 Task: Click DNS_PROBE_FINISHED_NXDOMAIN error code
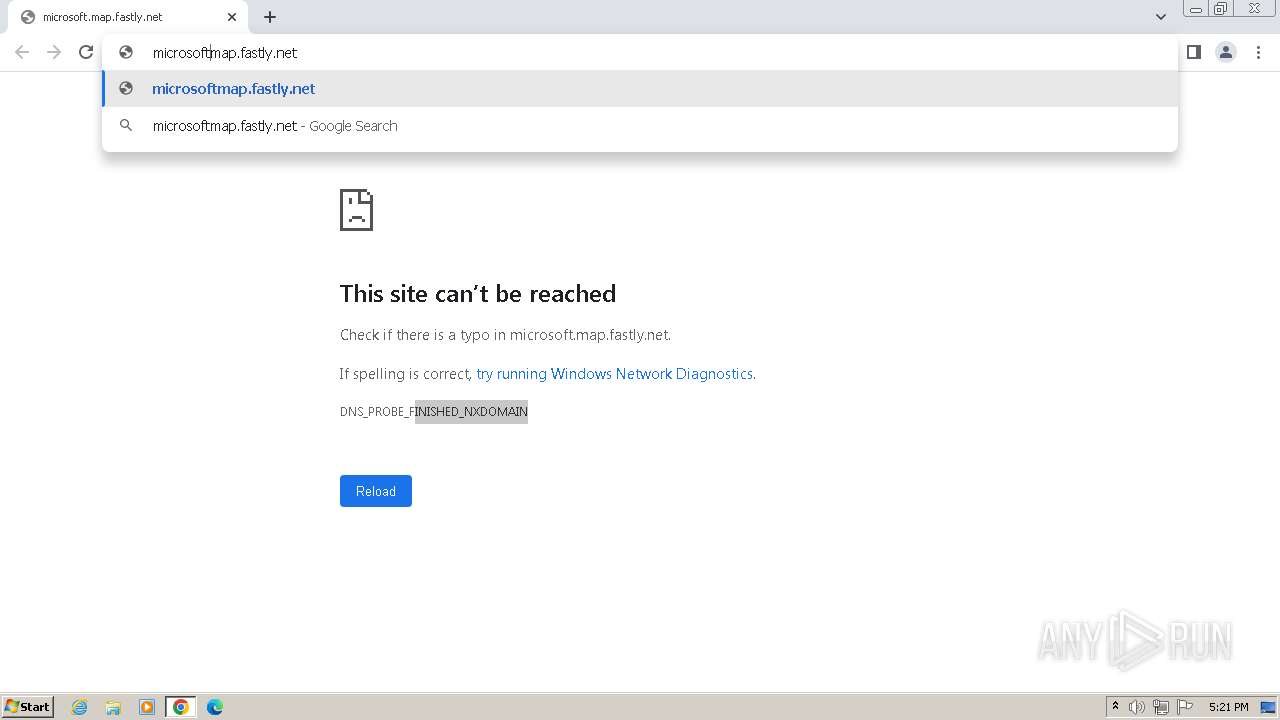[x=433, y=412]
